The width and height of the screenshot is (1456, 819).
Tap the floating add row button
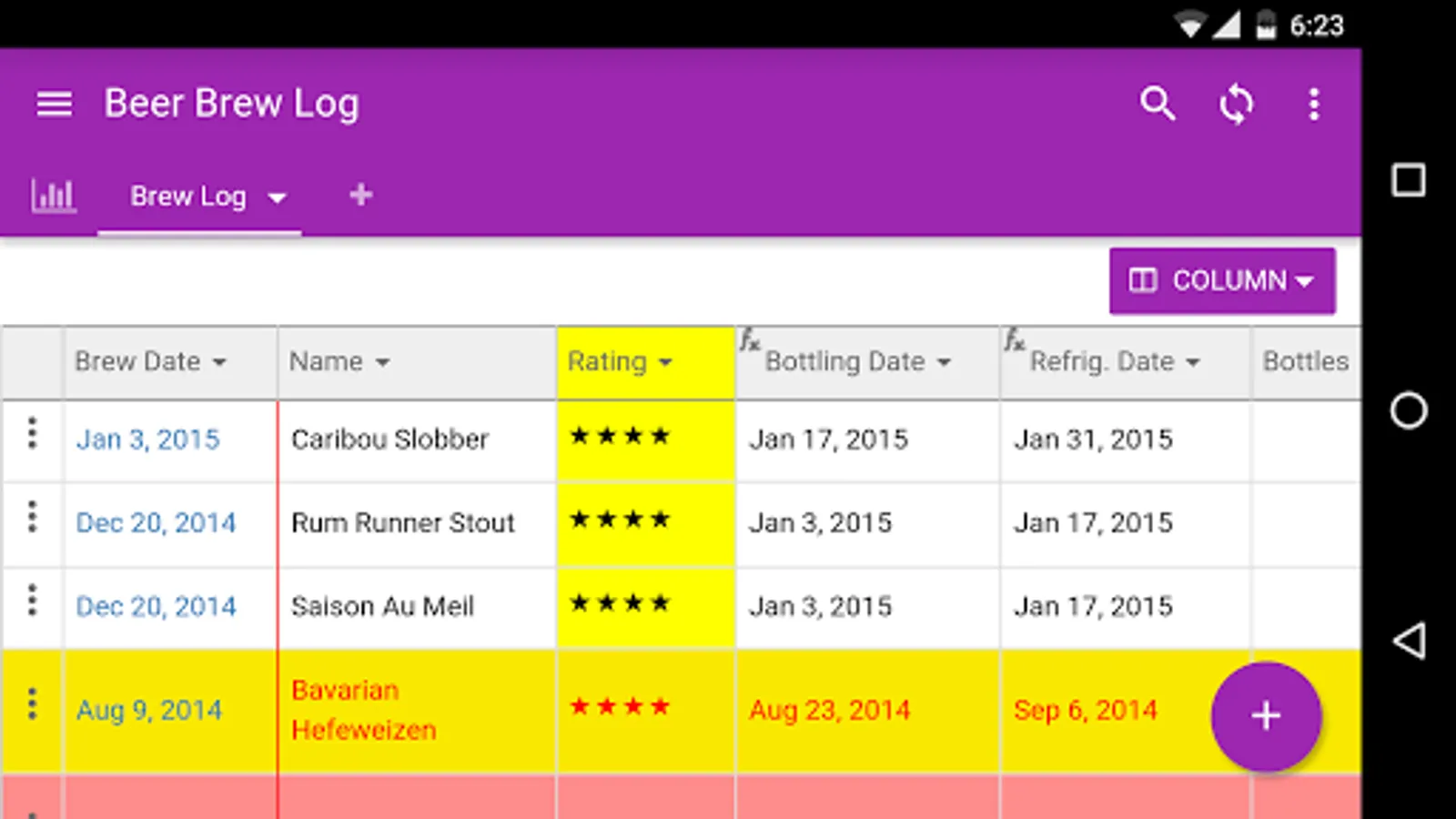1265,715
